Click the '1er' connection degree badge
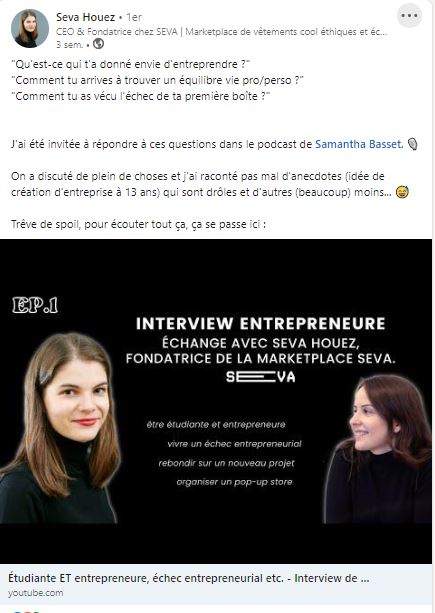 point(134,17)
